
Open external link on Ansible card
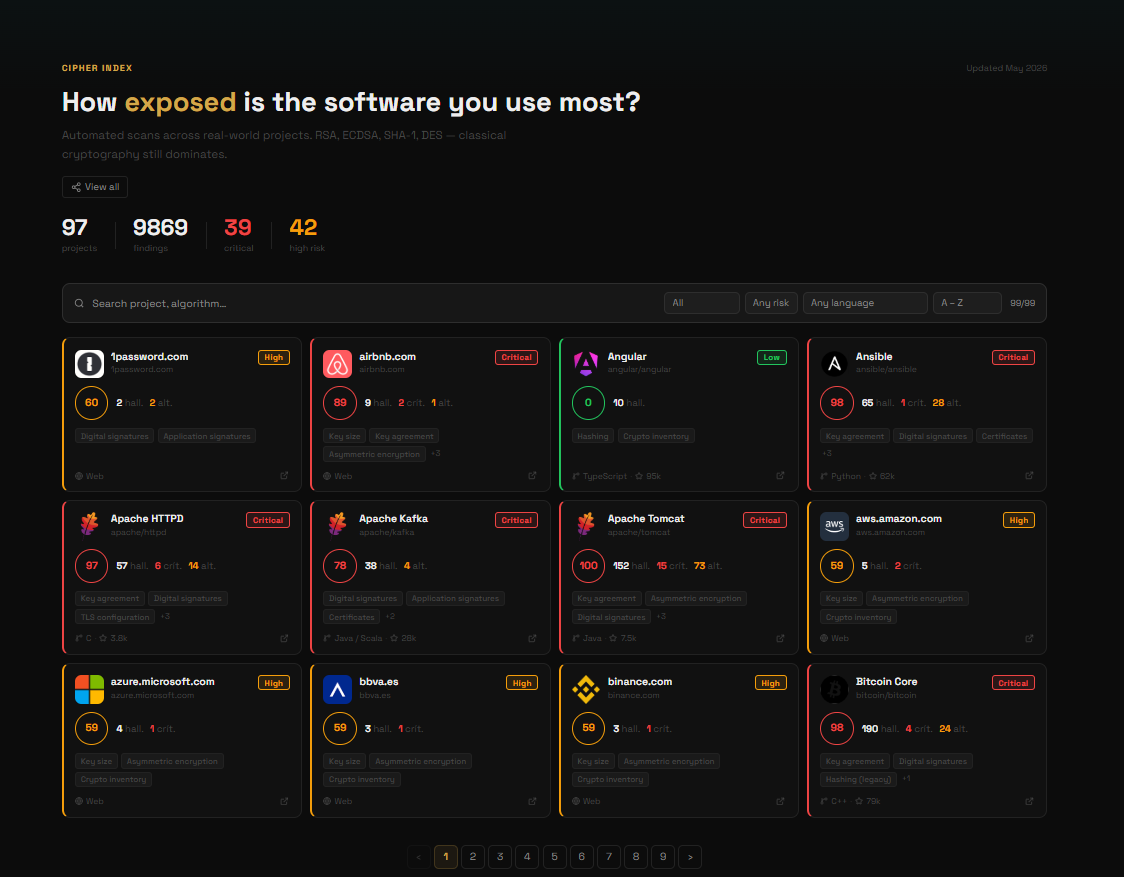point(1029,475)
